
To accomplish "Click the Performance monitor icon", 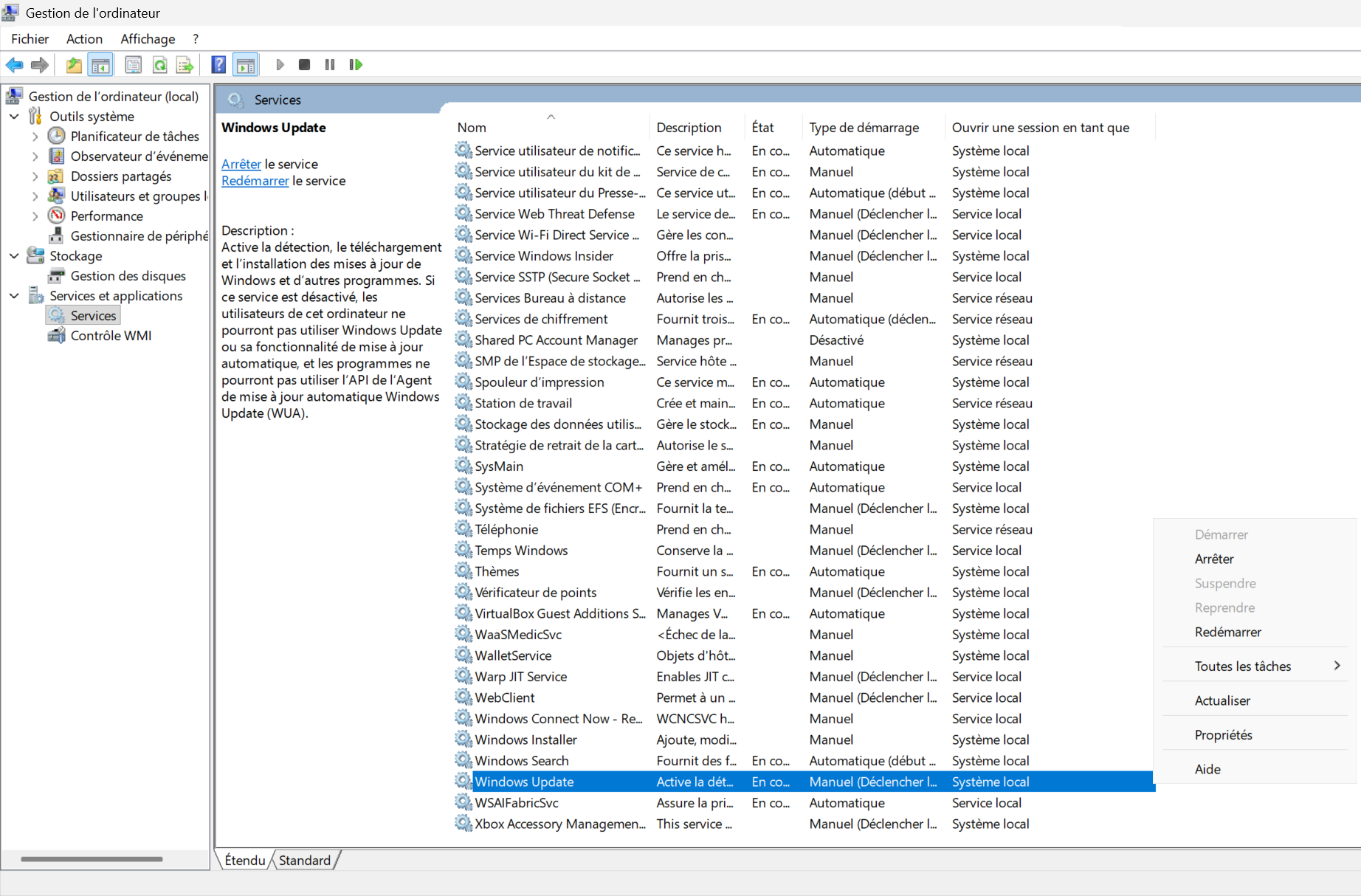I will [x=57, y=216].
